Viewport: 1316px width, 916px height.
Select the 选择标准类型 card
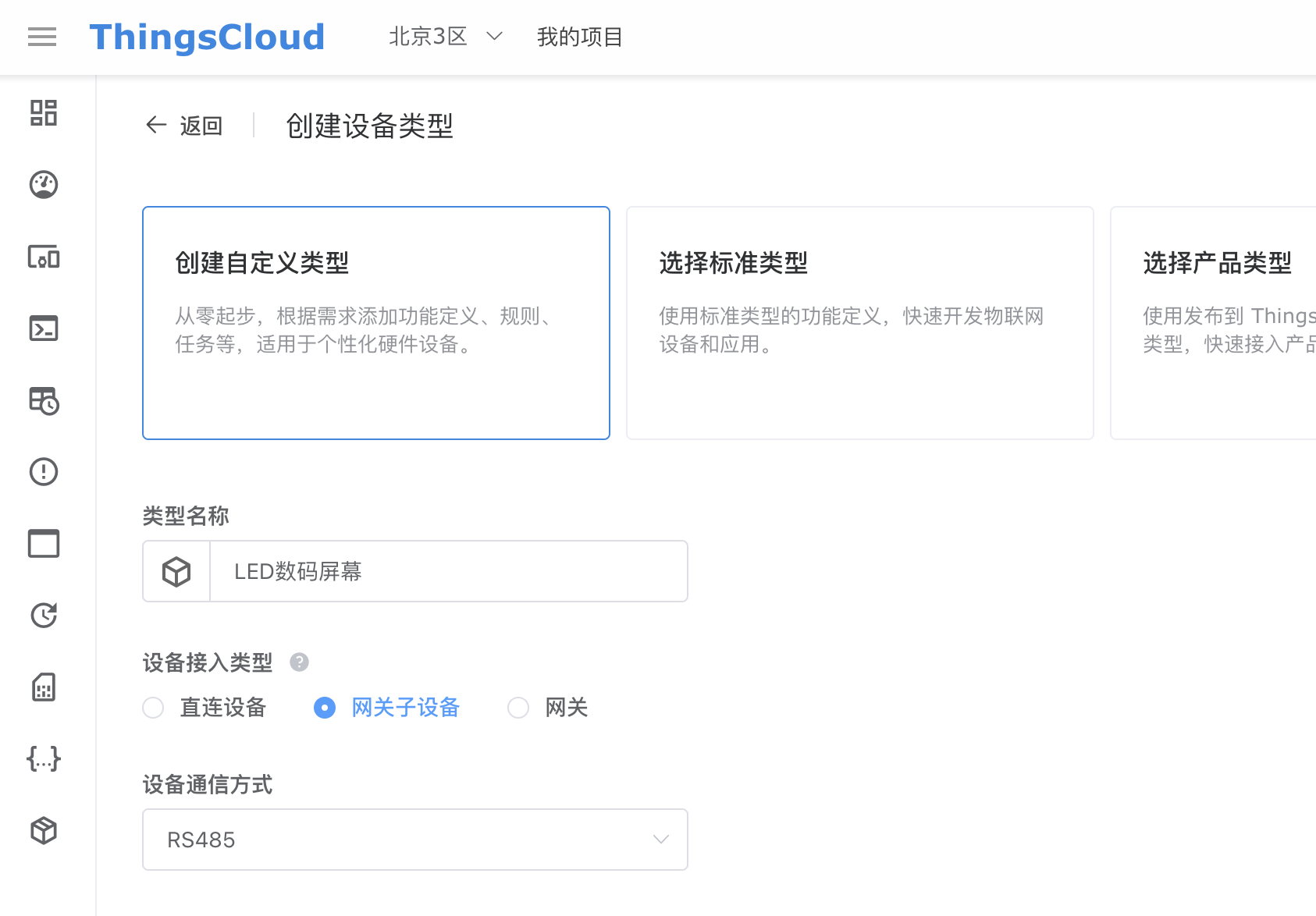pos(860,323)
